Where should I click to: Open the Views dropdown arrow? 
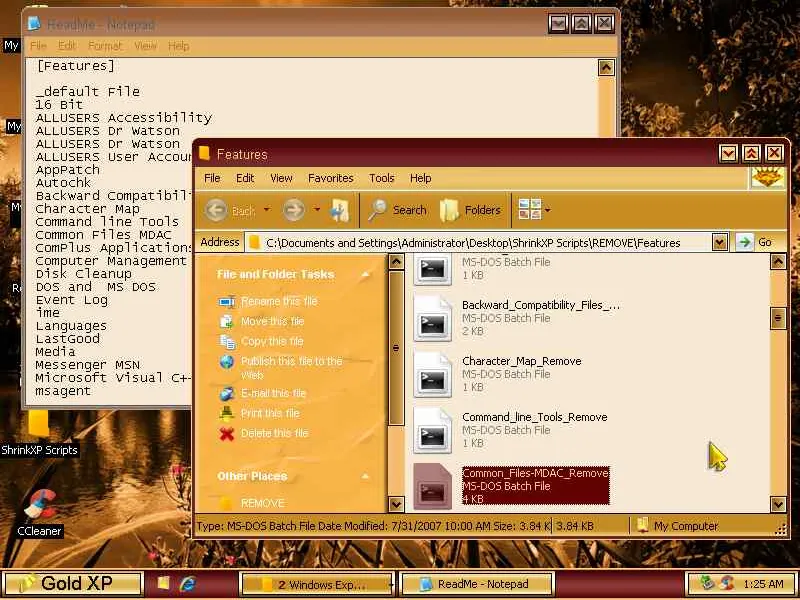pos(548,210)
